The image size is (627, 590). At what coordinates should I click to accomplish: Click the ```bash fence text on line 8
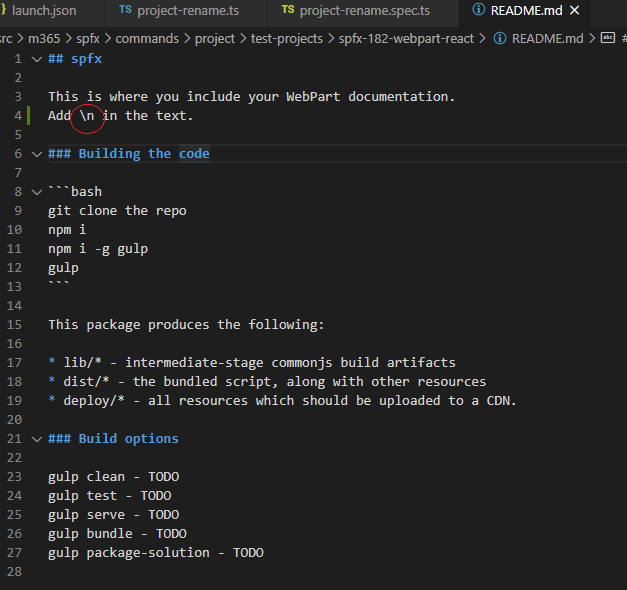click(x=75, y=192)
